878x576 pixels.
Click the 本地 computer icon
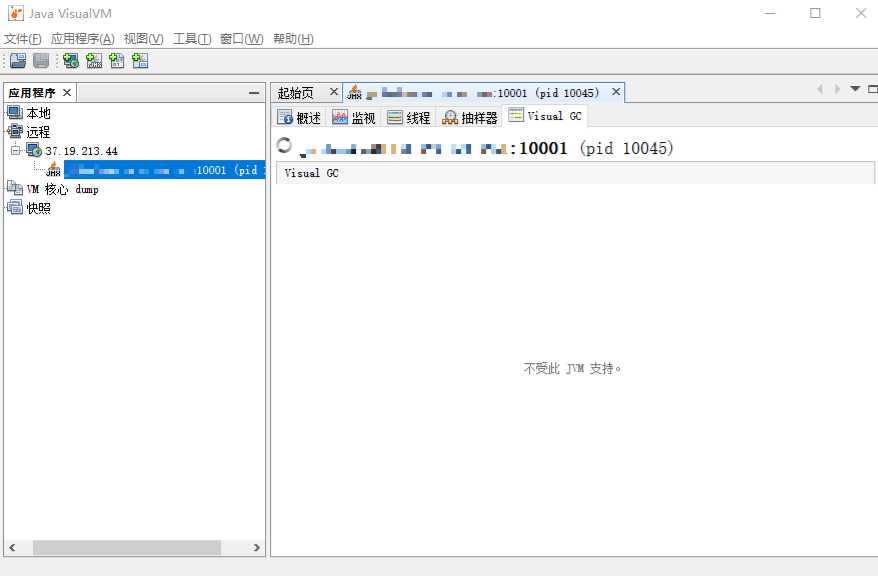pos(15,113)
